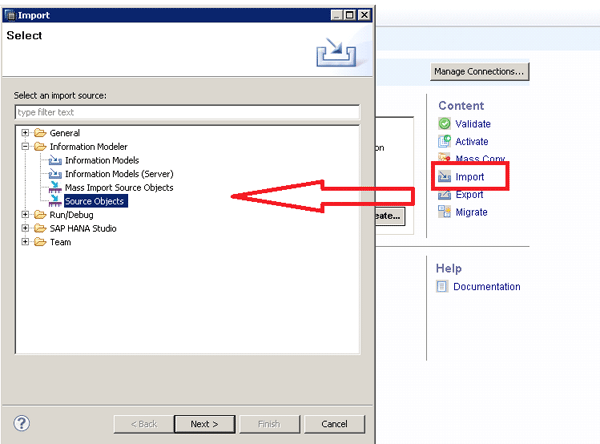This screenshot has width=600, height=444.
Task: Click the SAP HANA Studio folder icon
Action: click(40, 229)
